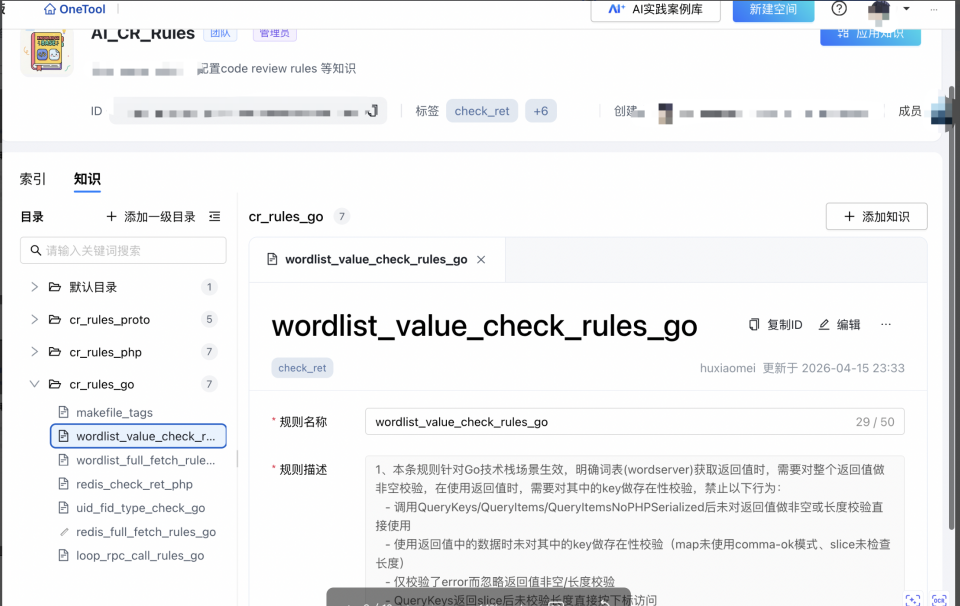
Task: Select the wordlist_value_check_rules_go document tab
Action: 377,260
